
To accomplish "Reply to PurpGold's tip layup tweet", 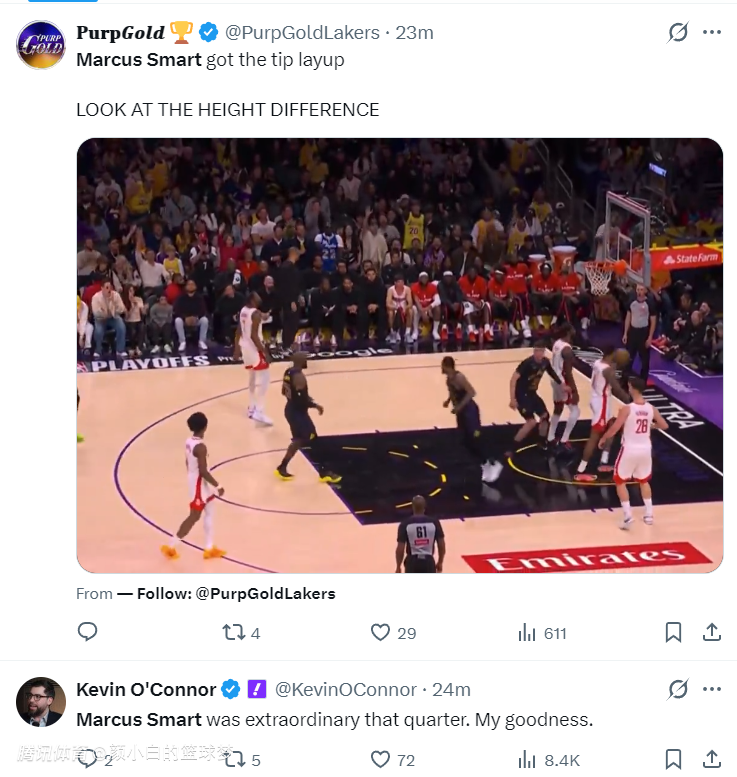I will point(88,632).
